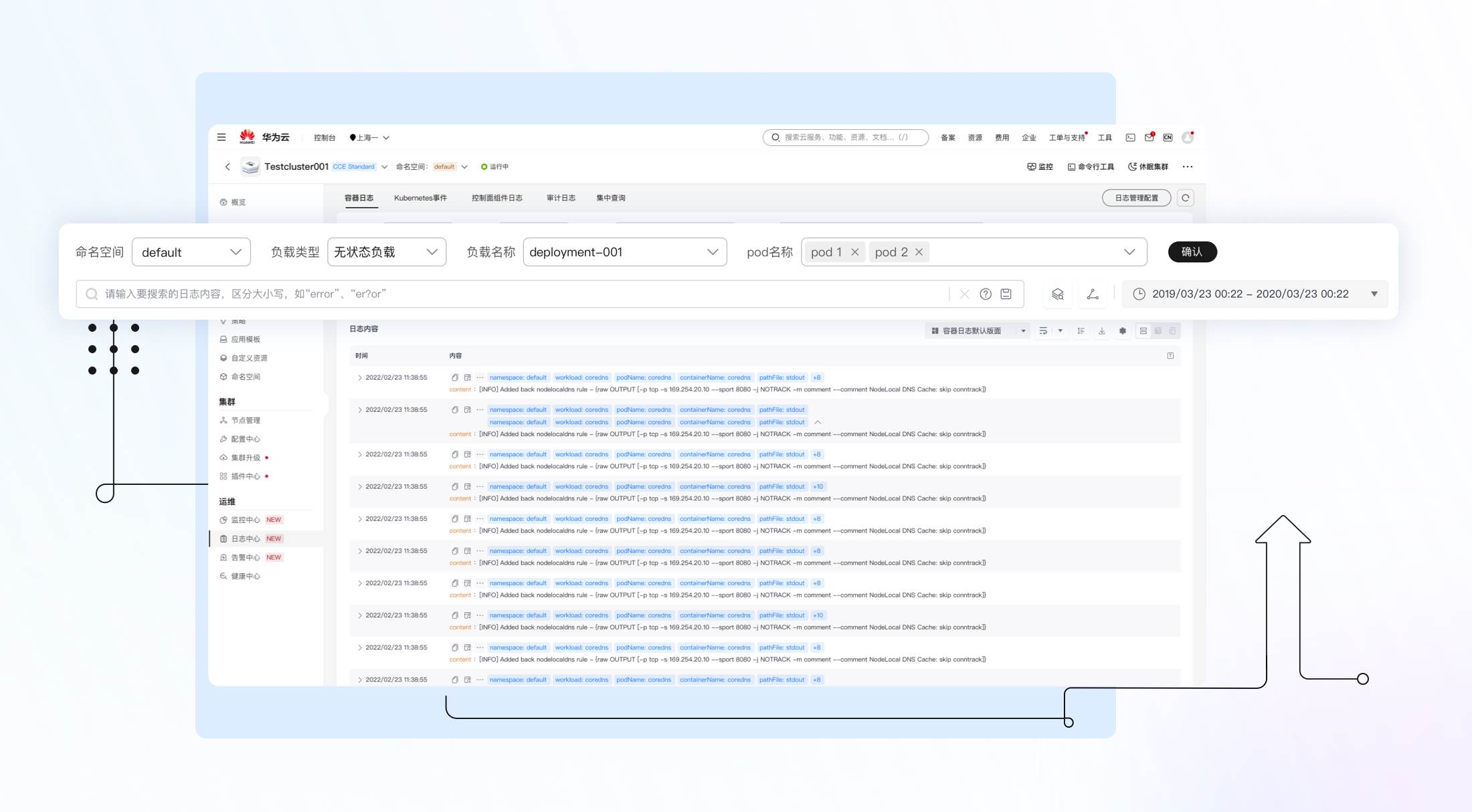
Task: Click the save search icon in search bar
Action: 1006,294
